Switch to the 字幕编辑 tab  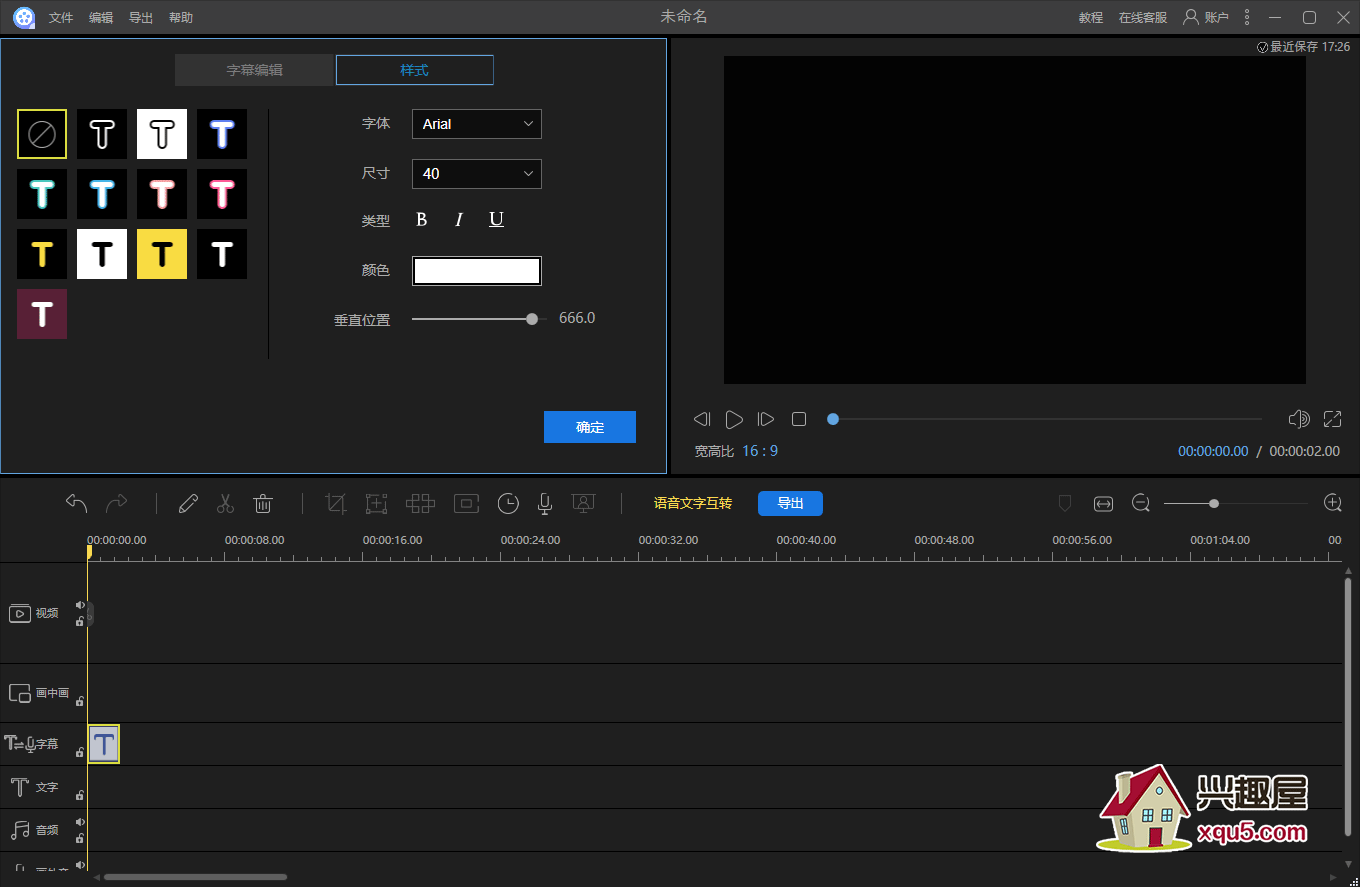click(x=254, y=70)
